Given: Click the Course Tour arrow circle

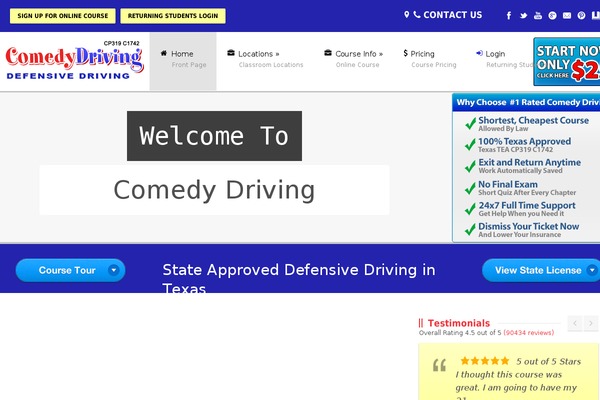Looking at the screenshot, I should (x=114, y=270).
